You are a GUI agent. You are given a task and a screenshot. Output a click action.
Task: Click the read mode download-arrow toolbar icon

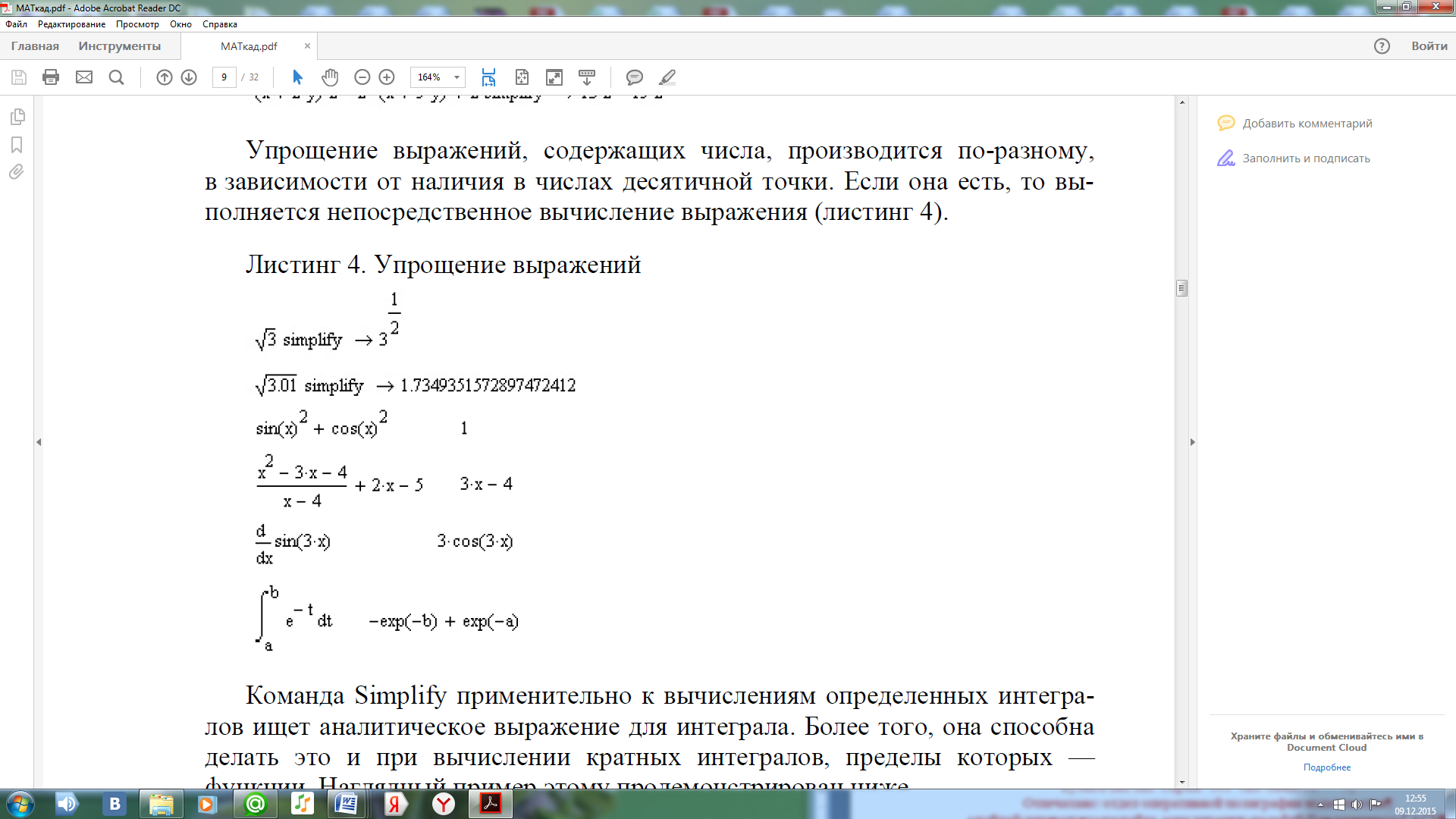[x=587, y=77]
